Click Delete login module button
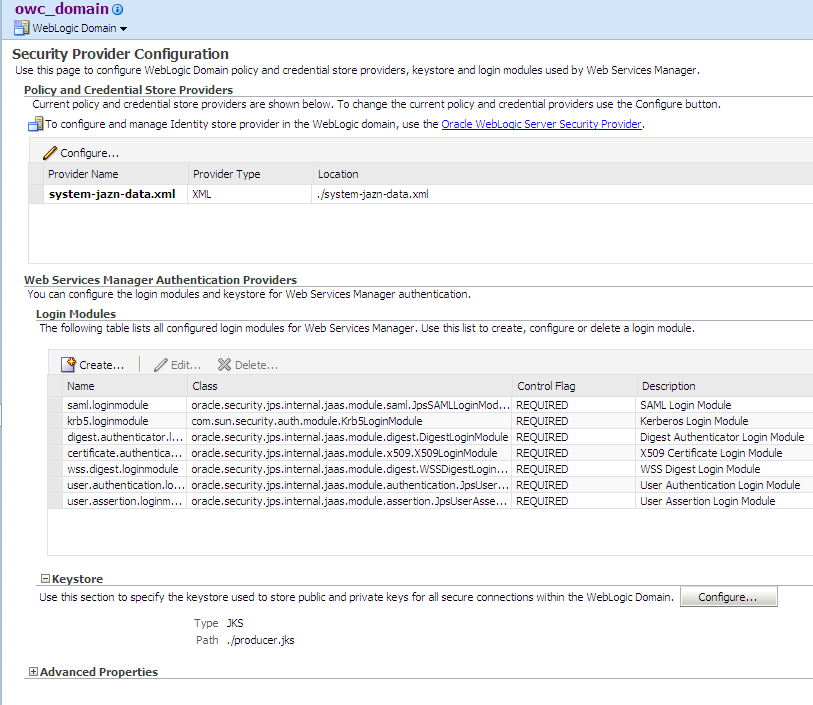813x705 pixels. pos(248,365)
